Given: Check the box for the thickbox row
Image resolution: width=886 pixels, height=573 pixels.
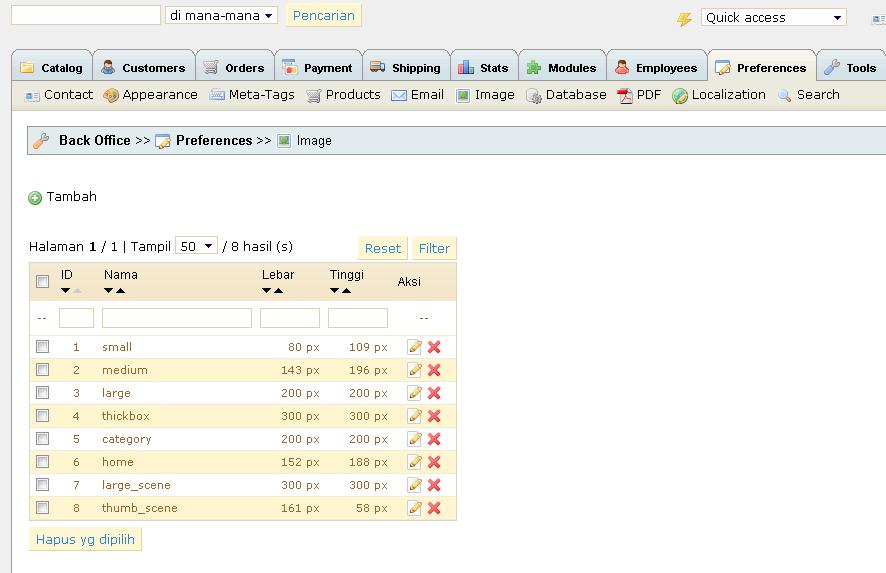Looking at the screenshot, I should (x=42, y=415).
